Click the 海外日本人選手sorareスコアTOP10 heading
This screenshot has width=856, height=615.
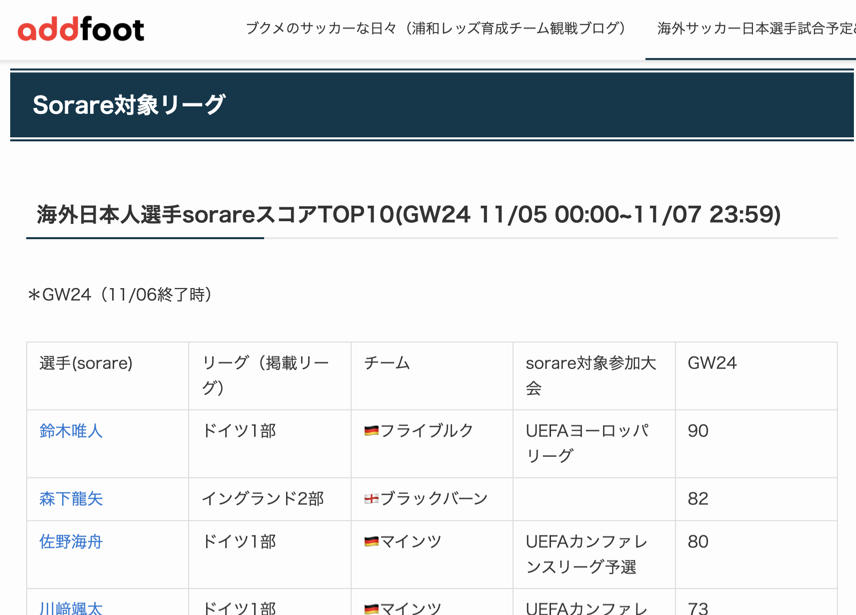point(409,214)
